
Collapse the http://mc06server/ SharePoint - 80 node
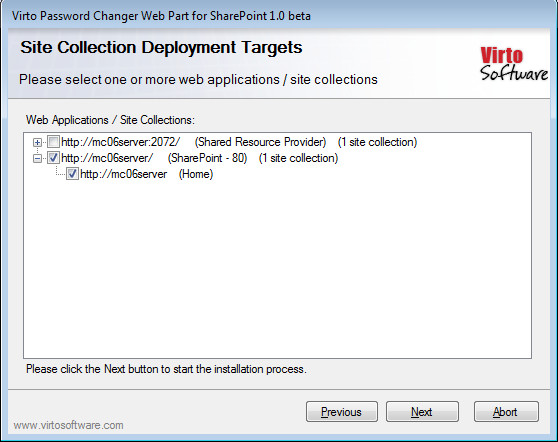37,159
